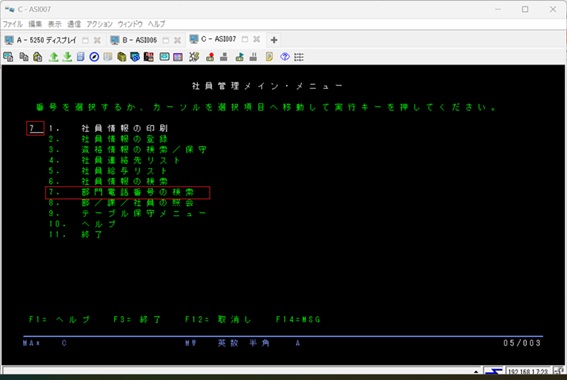Open help with the blue question-mark icon
The height and width of the screenshot is (380, 567).
[x=285, y=57]
